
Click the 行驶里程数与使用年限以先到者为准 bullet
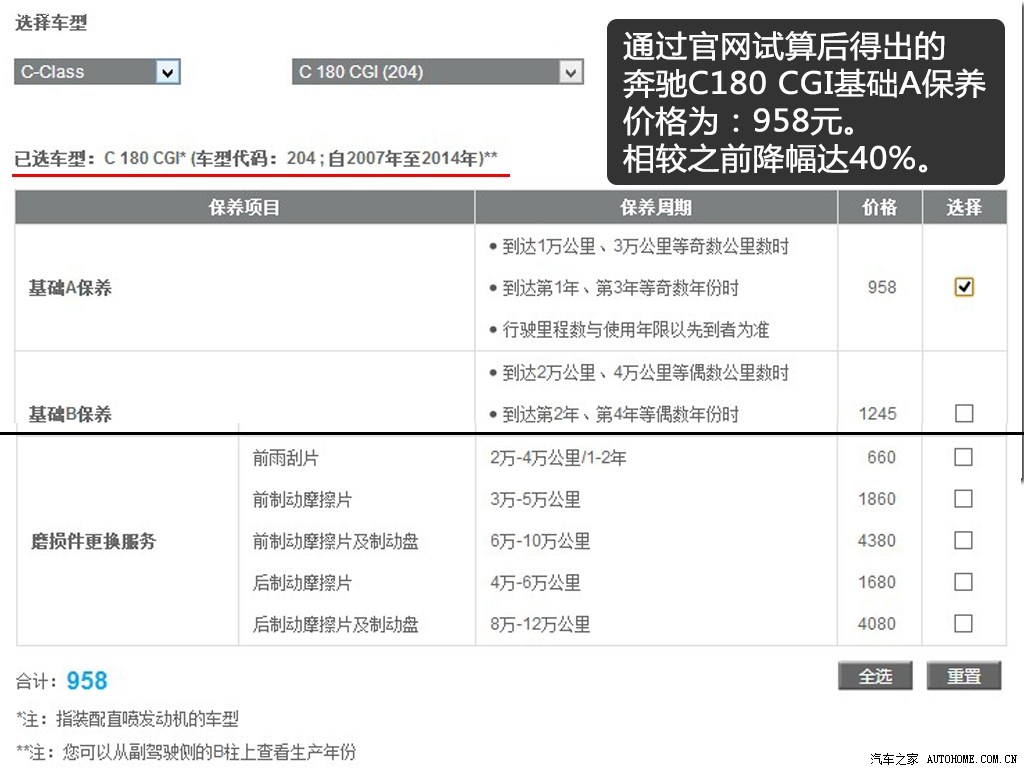click(x=629, y=330)
